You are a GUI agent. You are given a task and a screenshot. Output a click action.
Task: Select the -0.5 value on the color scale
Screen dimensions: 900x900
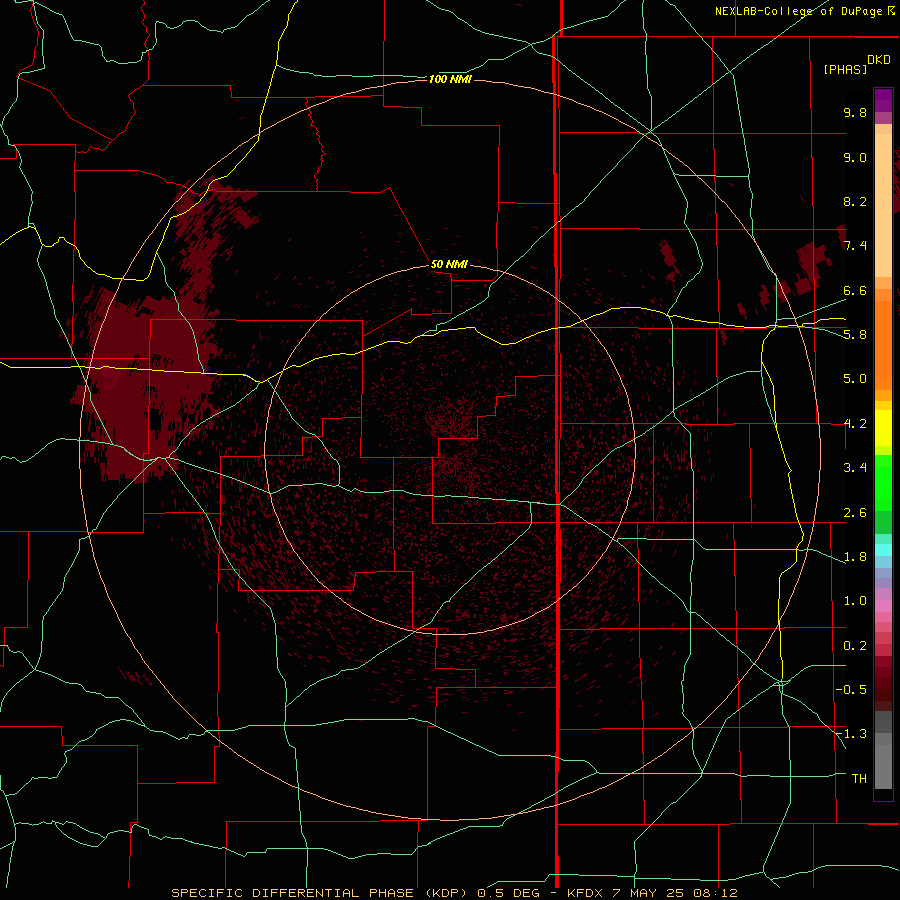[851, 689]
